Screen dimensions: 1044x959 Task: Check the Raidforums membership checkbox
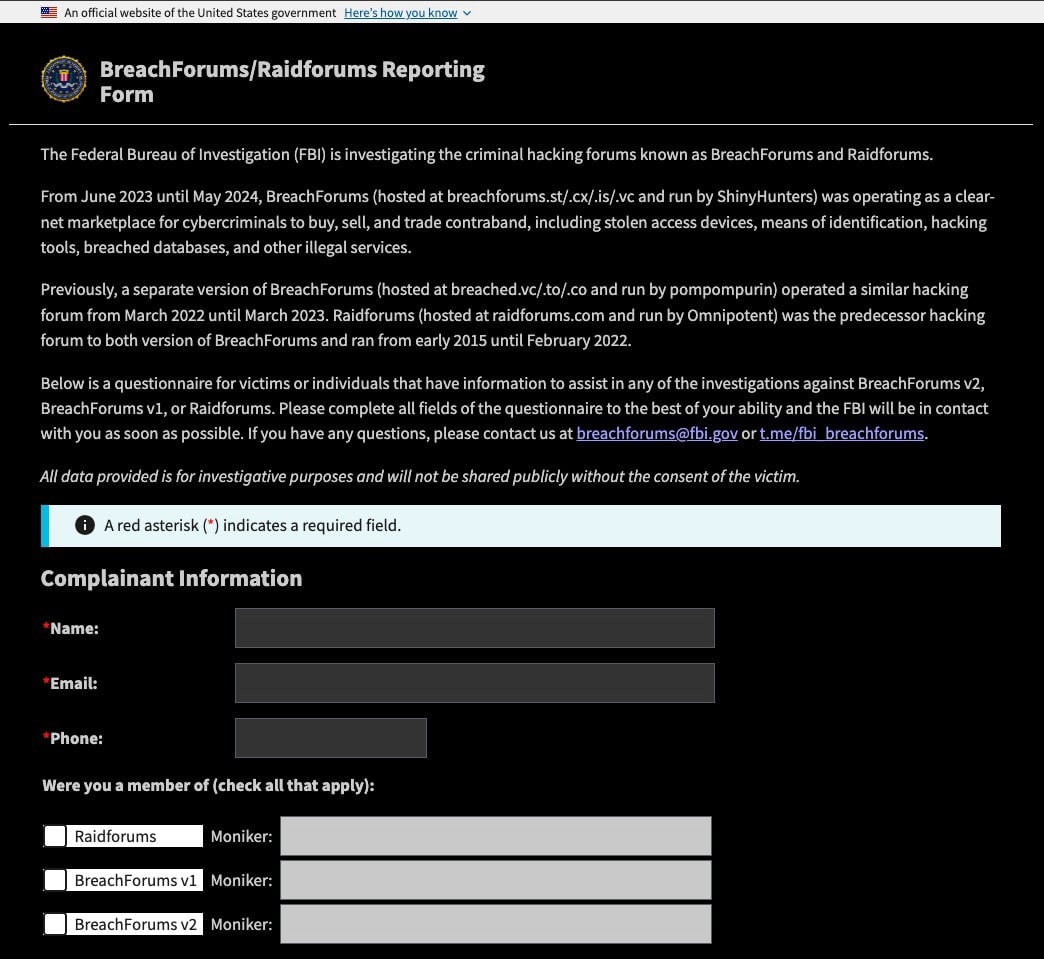pyautogui.click(x=55, y=836)
